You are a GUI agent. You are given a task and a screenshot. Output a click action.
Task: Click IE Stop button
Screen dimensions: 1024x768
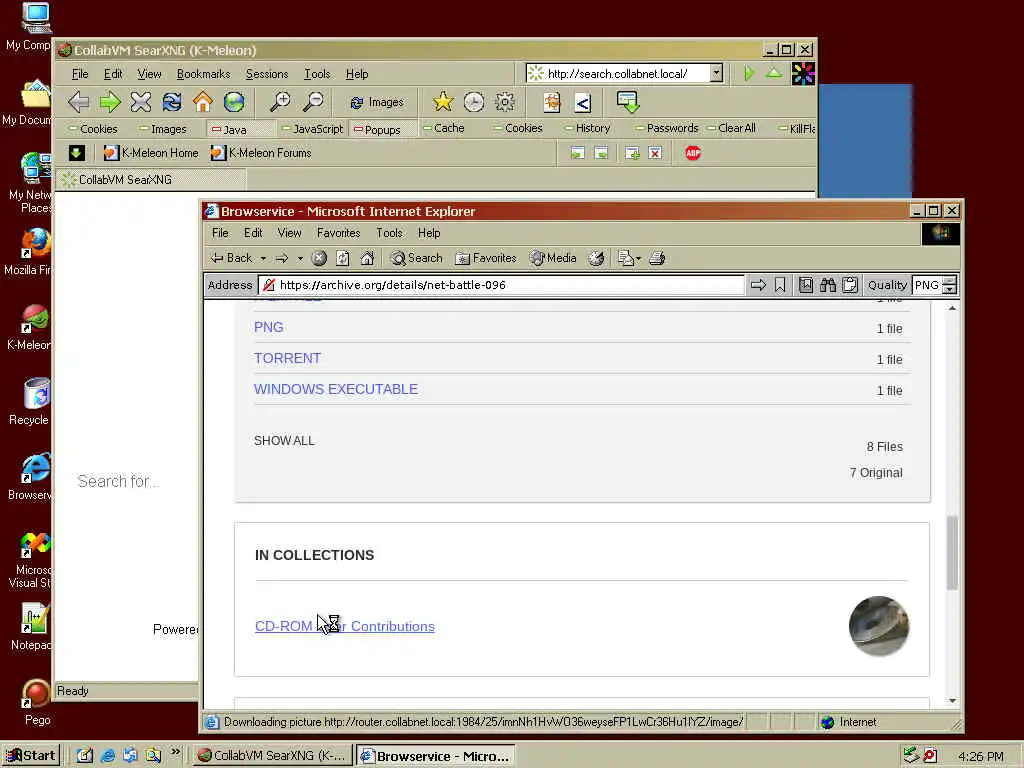click(x=319, y=258)
